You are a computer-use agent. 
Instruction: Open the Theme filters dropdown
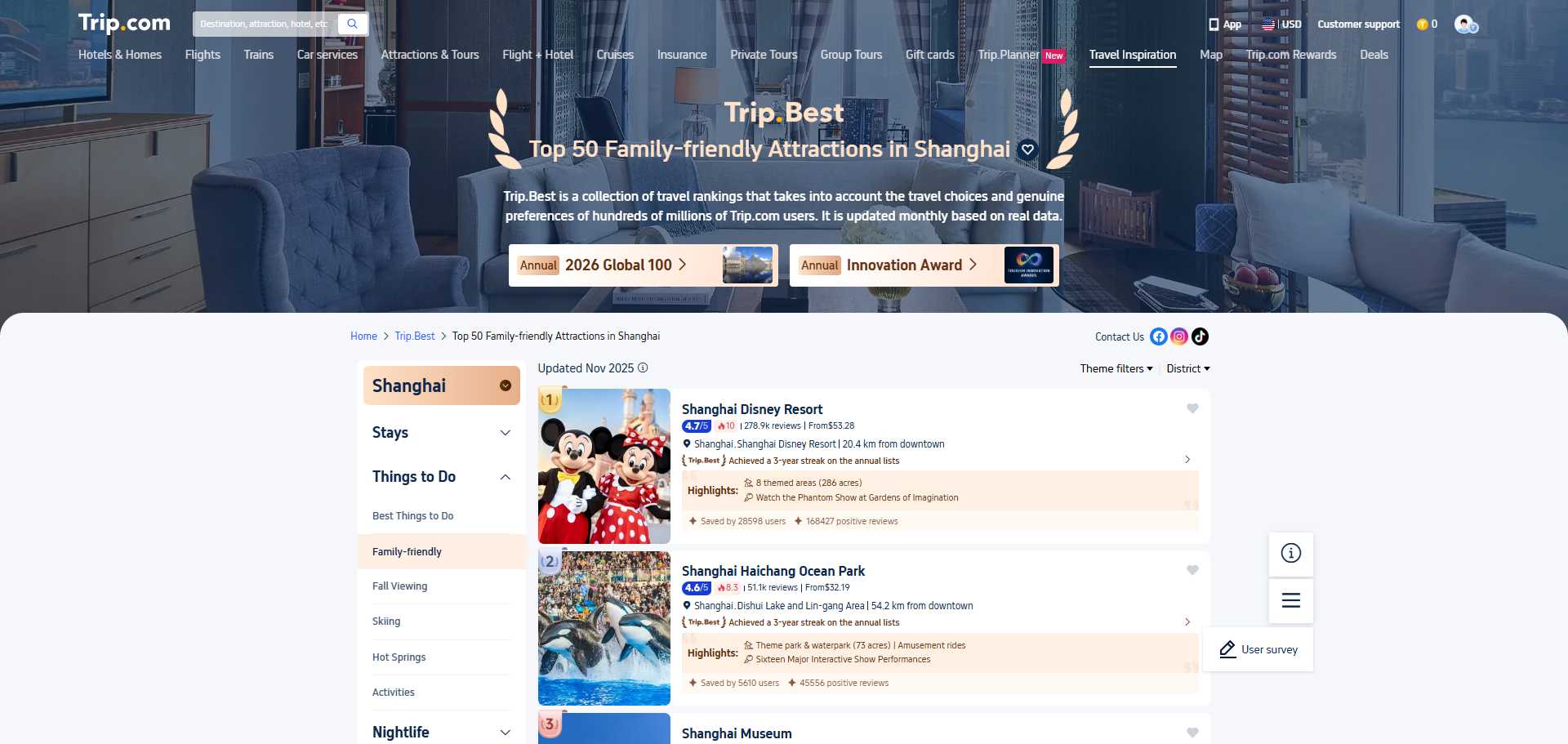[x=1116, y=368]
